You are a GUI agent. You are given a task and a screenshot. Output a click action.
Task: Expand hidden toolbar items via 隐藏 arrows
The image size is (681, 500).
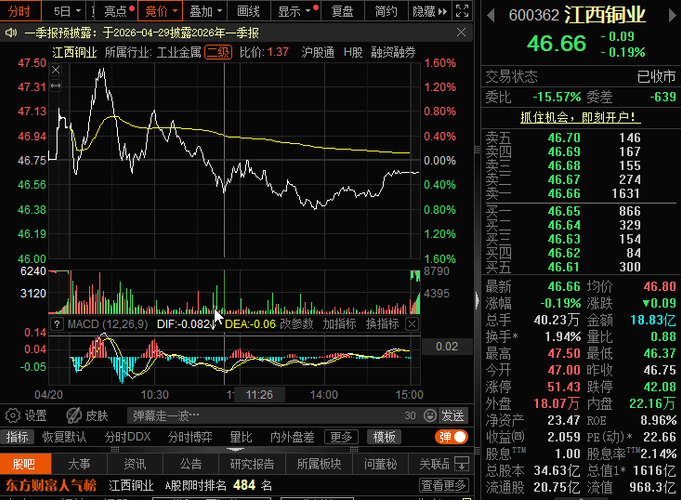tap(430, 11)
